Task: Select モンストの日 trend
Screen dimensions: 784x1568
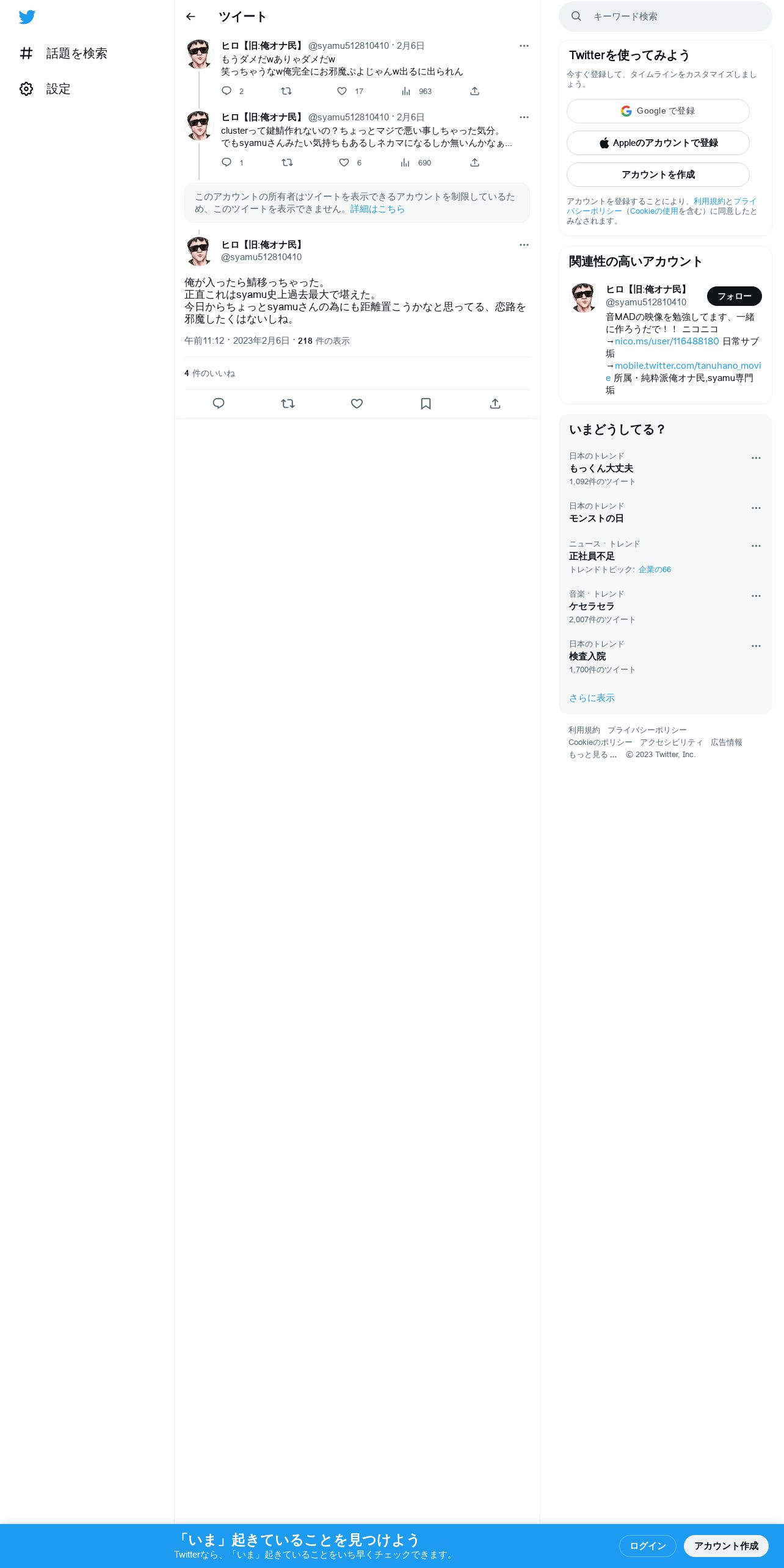Action: point(596,518)
